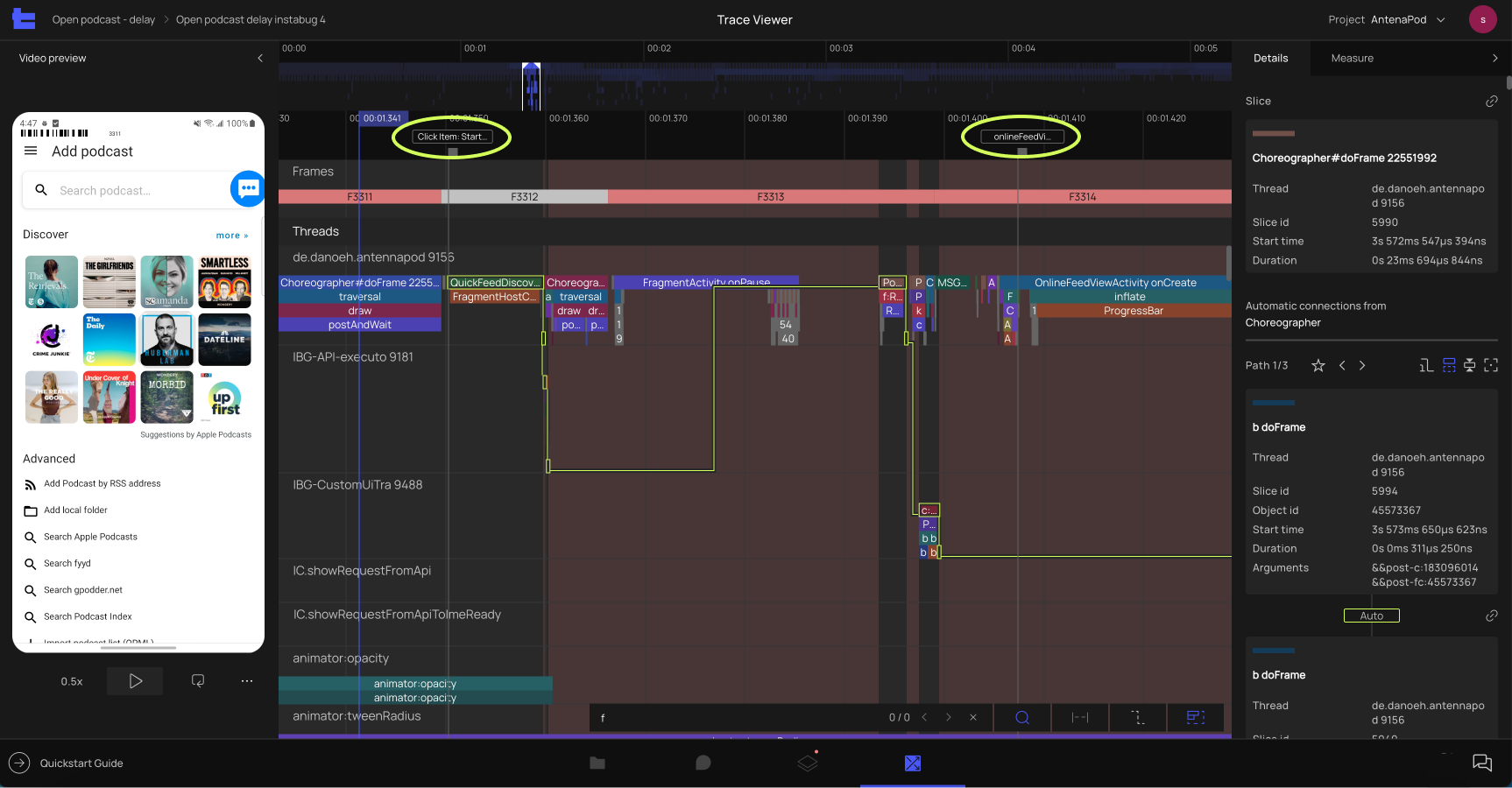Select the 'onlineFeedVi...' timeline marker

point(1021,137)
